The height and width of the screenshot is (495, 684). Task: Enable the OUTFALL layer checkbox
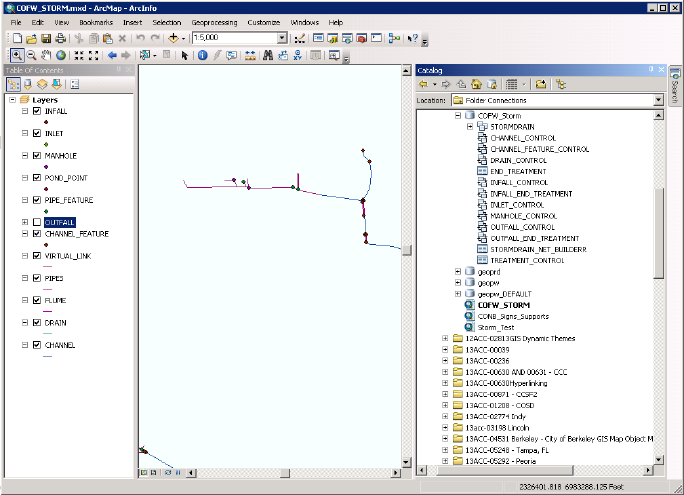point(37,221)
